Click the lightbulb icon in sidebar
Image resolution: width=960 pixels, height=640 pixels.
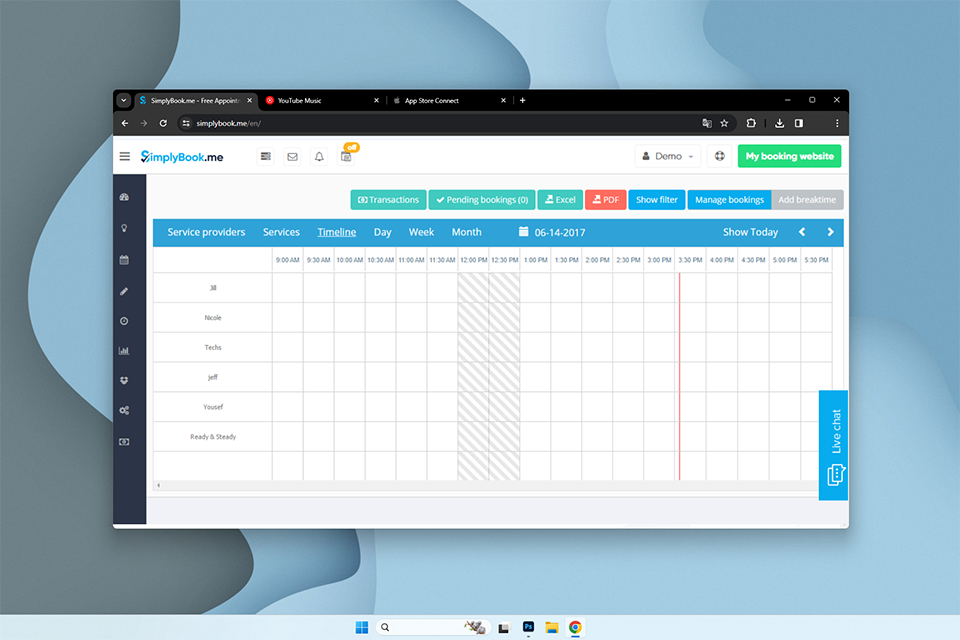(124, 228)
